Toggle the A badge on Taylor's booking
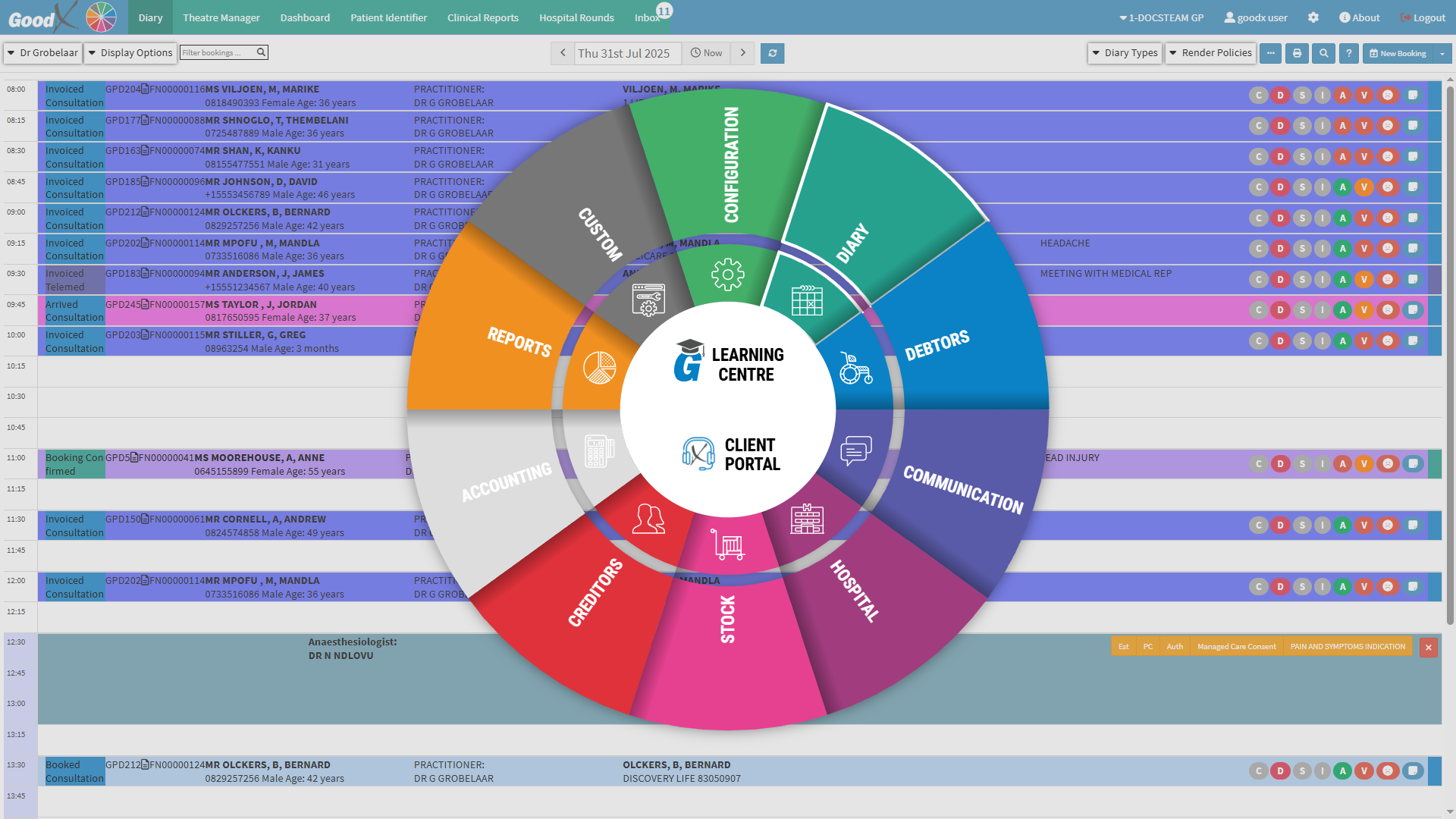 click(1342, 309)
